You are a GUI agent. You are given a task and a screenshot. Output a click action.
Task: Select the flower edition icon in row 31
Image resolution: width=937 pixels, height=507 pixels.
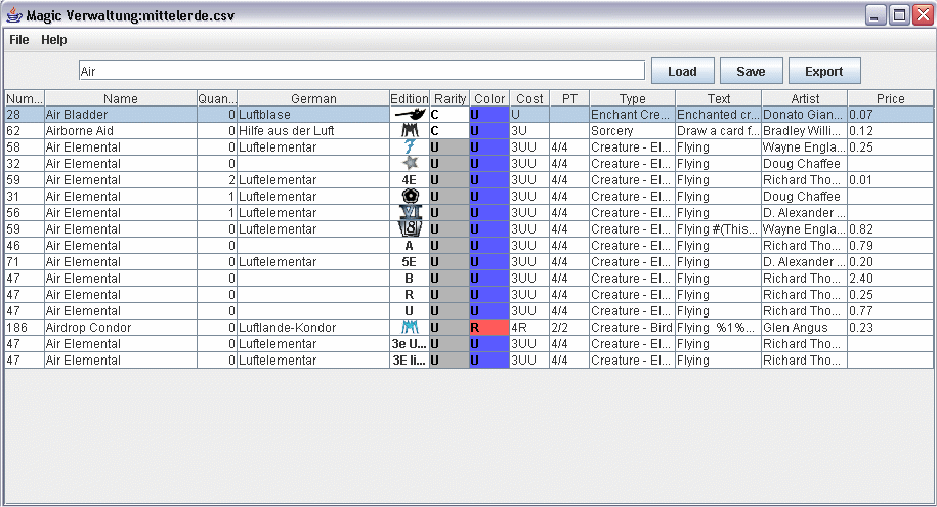(x=409, y=196)
